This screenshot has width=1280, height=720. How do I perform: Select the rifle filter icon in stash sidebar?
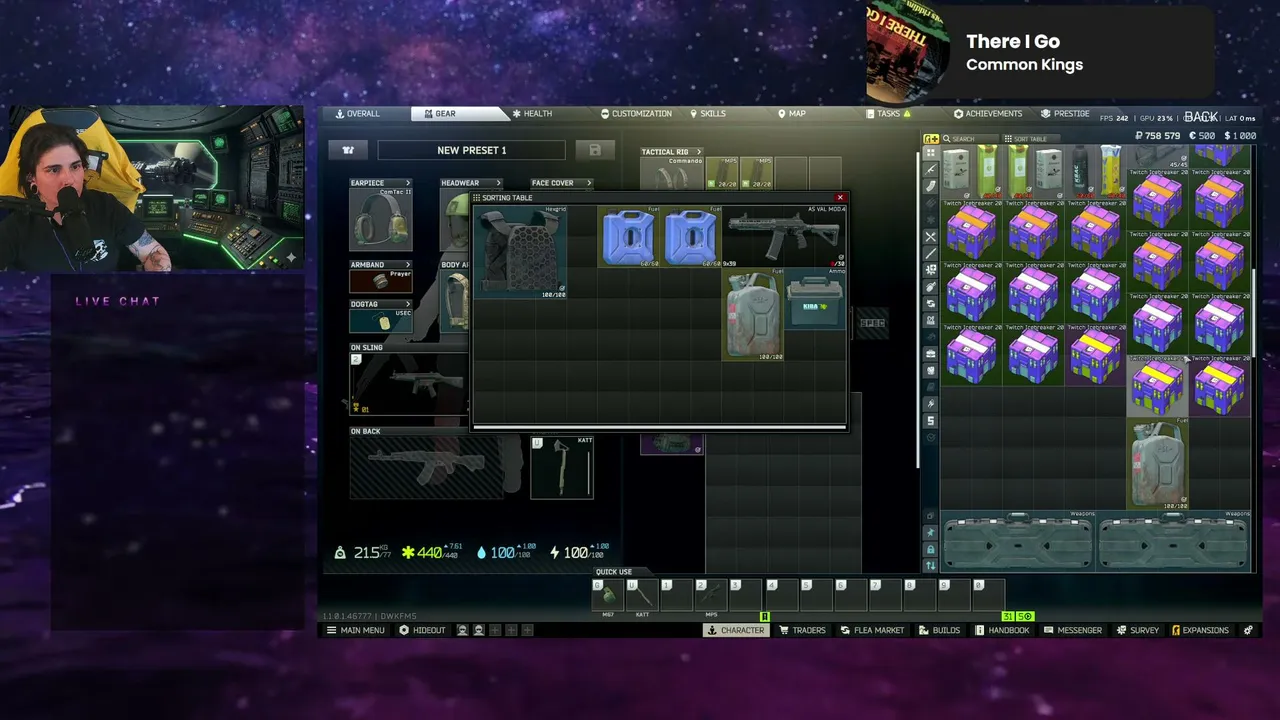click(931, 170)
